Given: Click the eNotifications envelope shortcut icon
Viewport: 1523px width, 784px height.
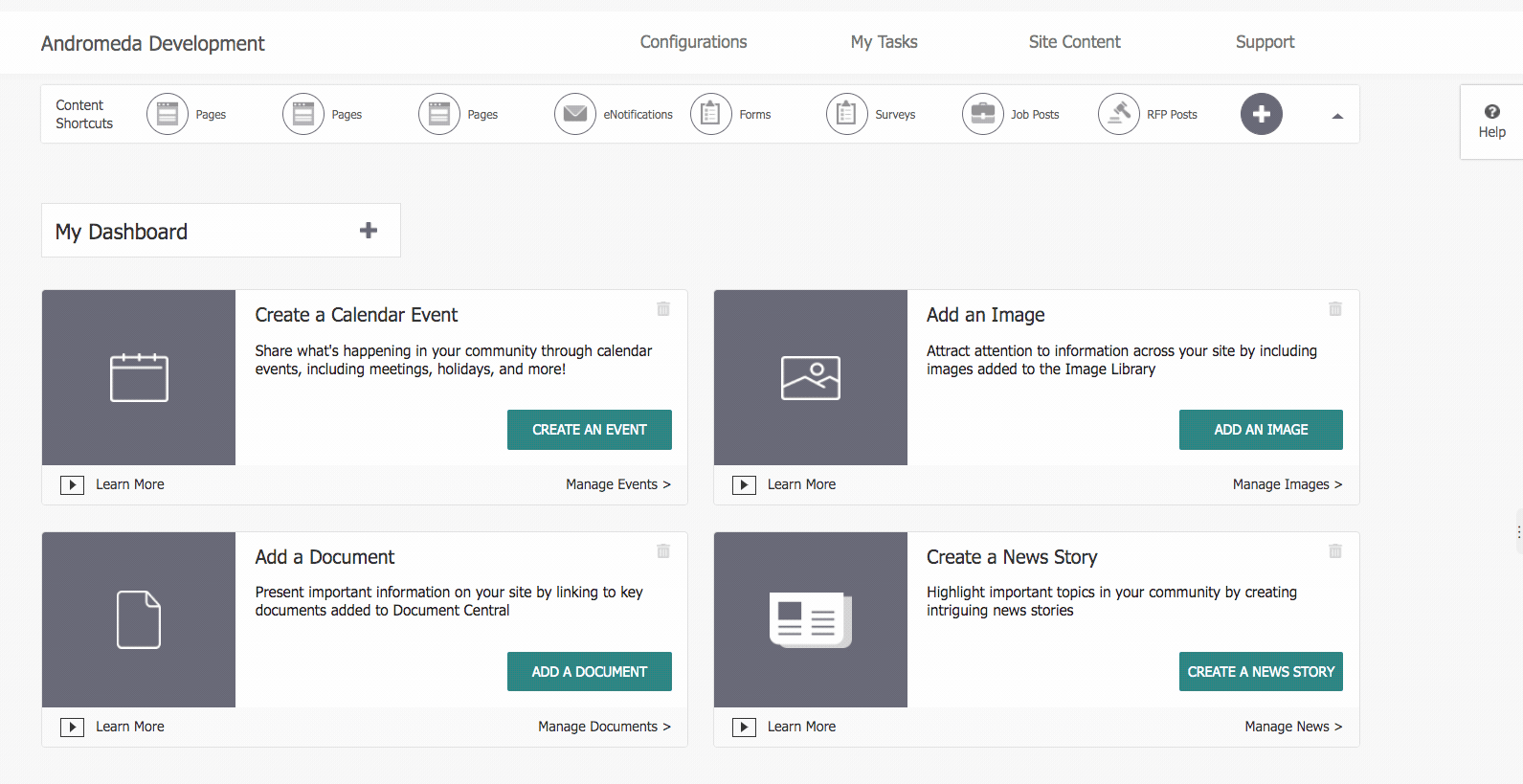Looking at the screenshot, I should (574, 114).
